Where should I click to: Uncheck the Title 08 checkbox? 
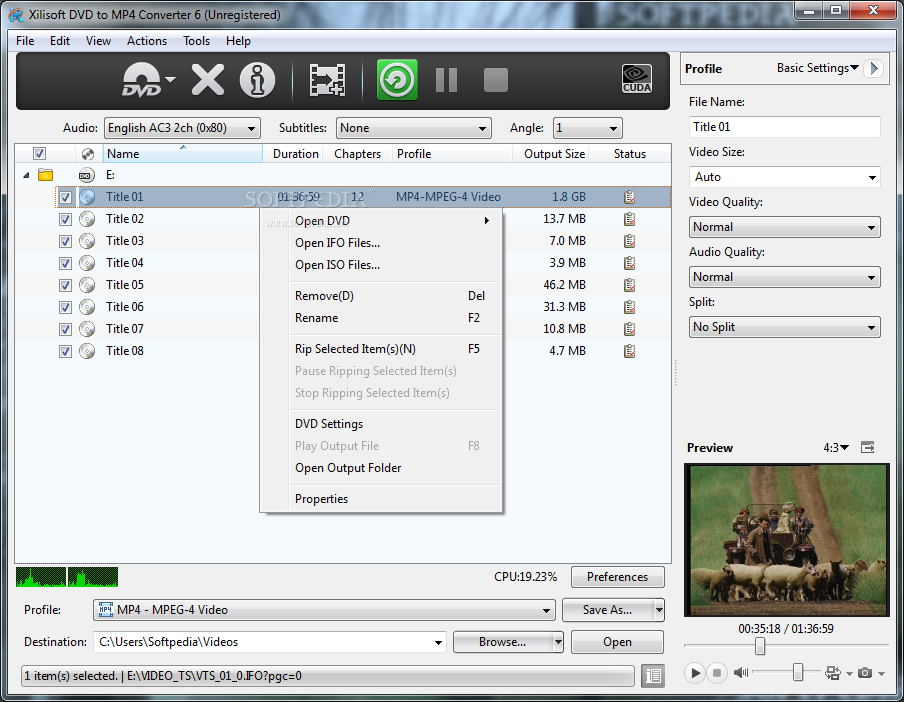65,351
